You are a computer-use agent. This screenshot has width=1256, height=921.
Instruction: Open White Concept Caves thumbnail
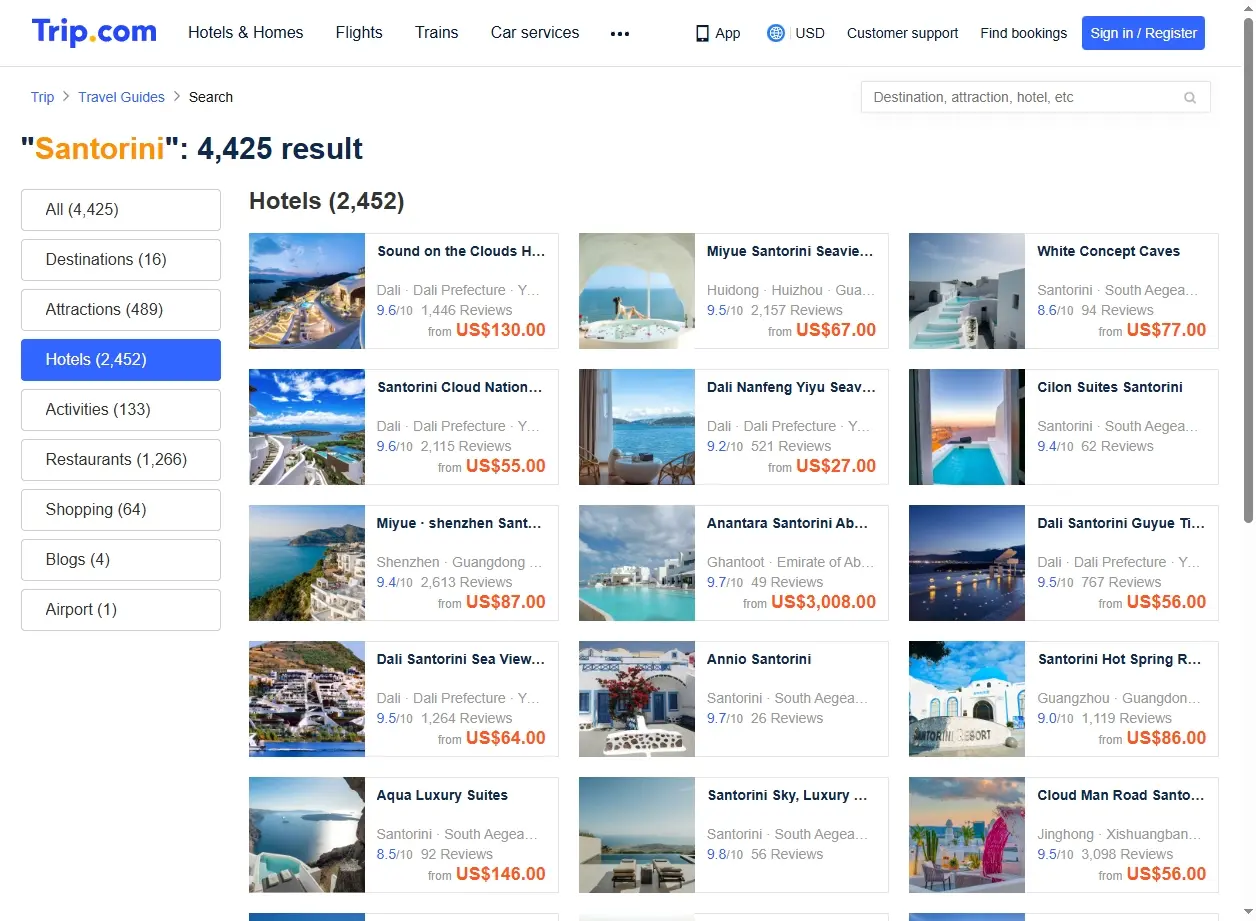coord(967,291)
